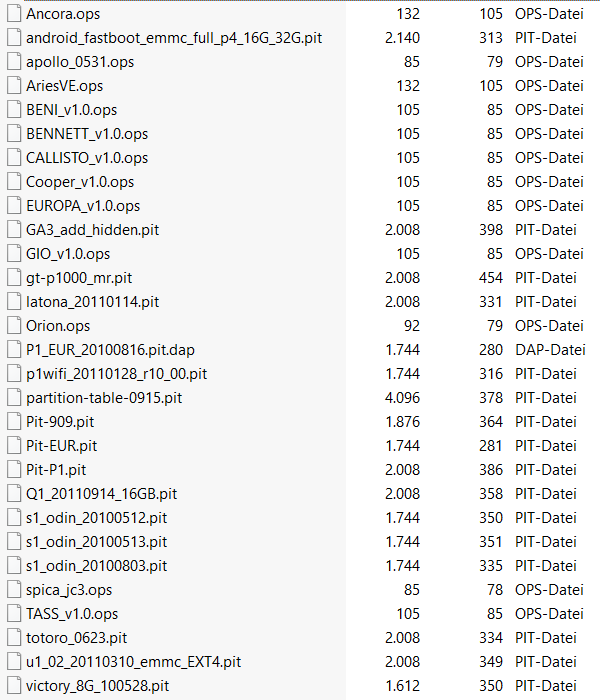Click the file icon next to victory_8G_100528.pit

click(x=13, y=686)
